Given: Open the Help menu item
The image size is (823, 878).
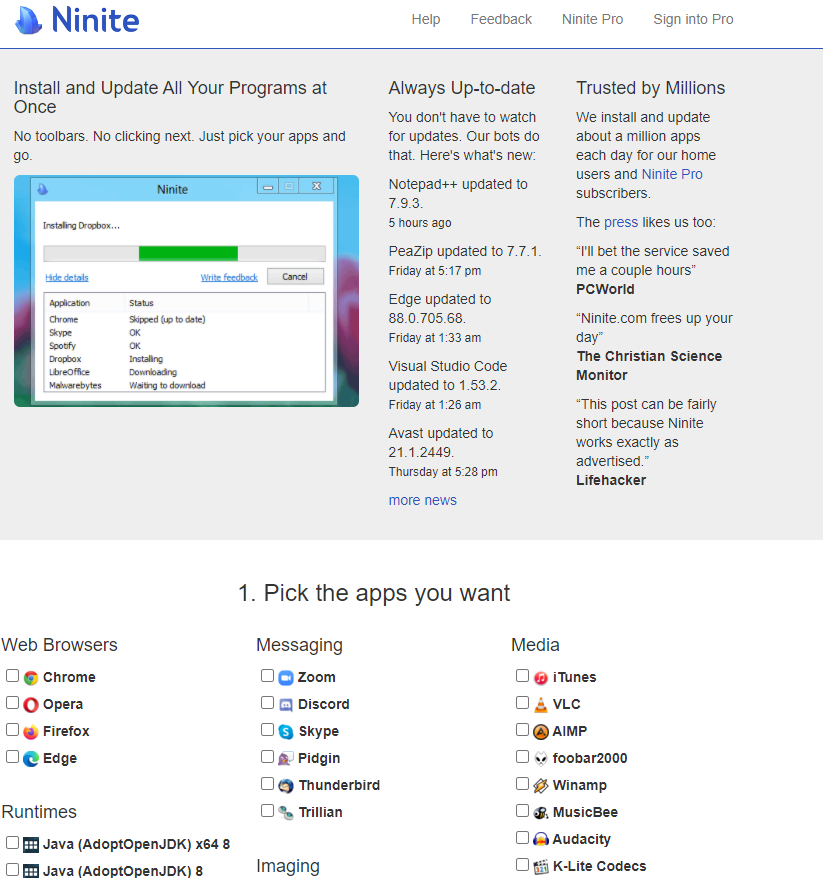Looking at the screenshot, I should click(426, 20).
